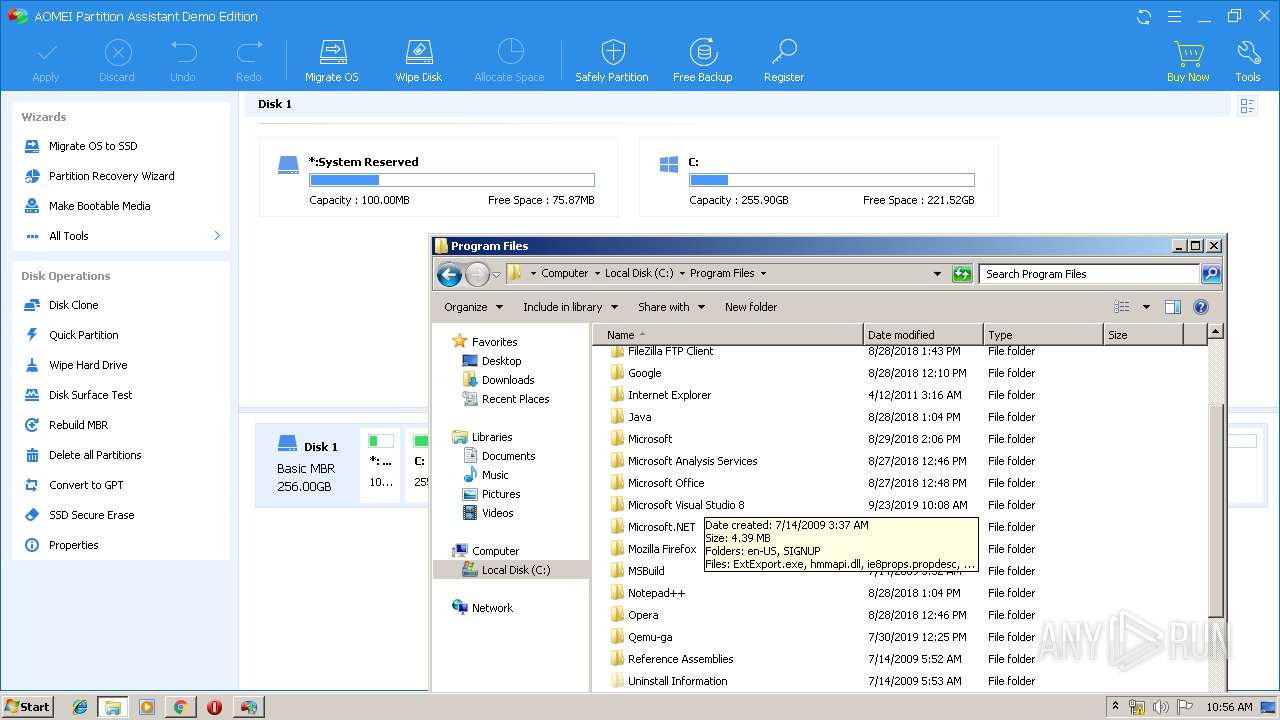Switch disk list view layout
Viewport: 1280px width, 720px height.
click(x=1247, y=105)
